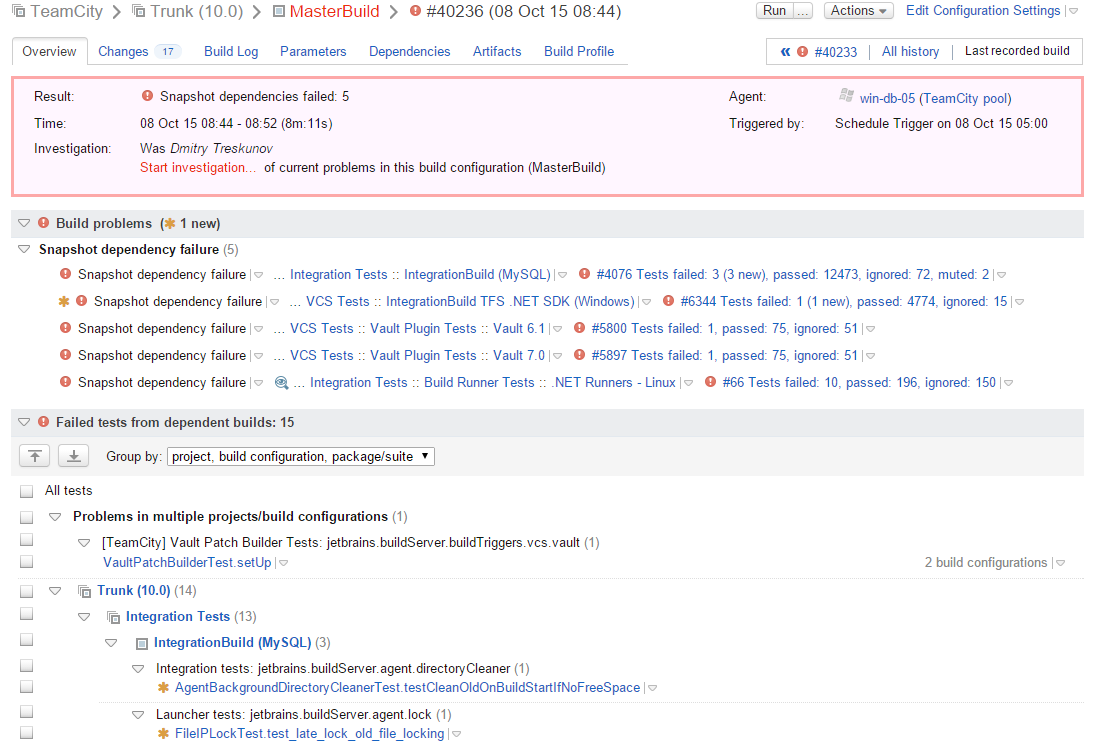Open the Artifacts tab

[497, 52]
